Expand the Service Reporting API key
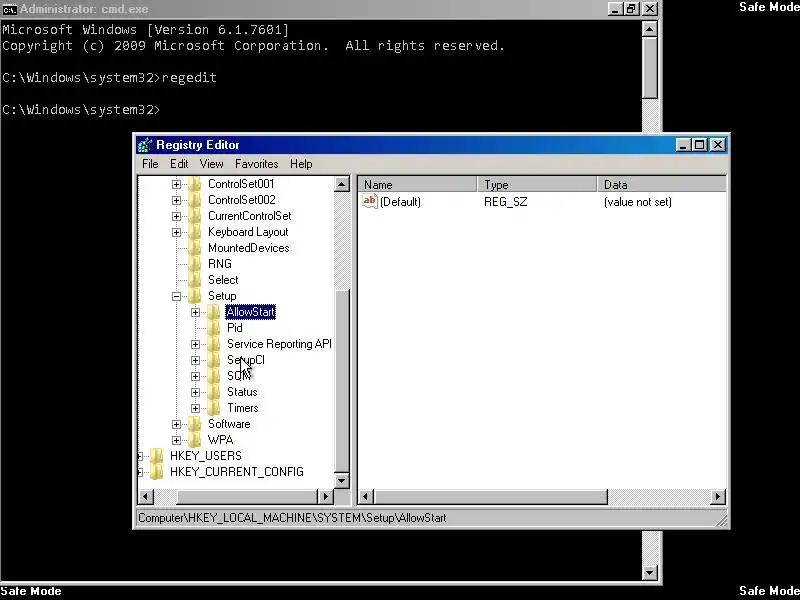Image resolution: width=800 pixels, height=600 pixels. 195,344
